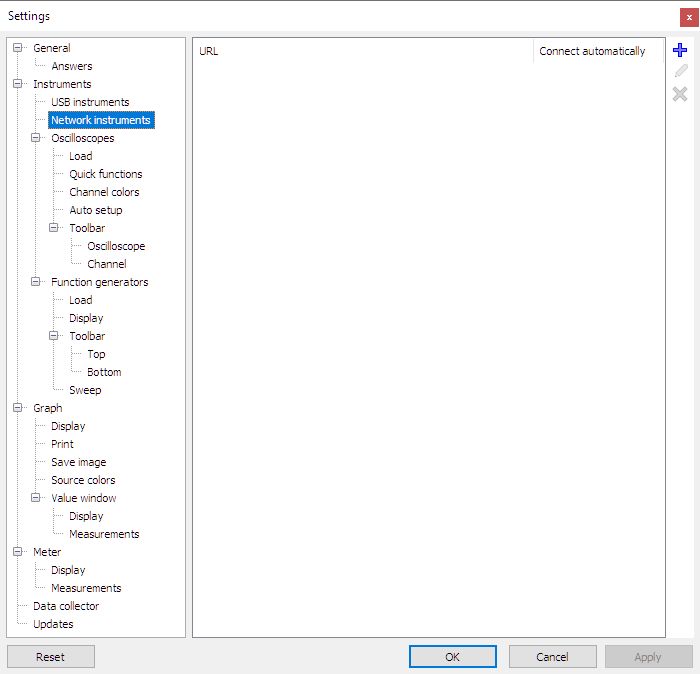Select the Graph category
Viewport: 700px width, 674px height.
[48, 408]
